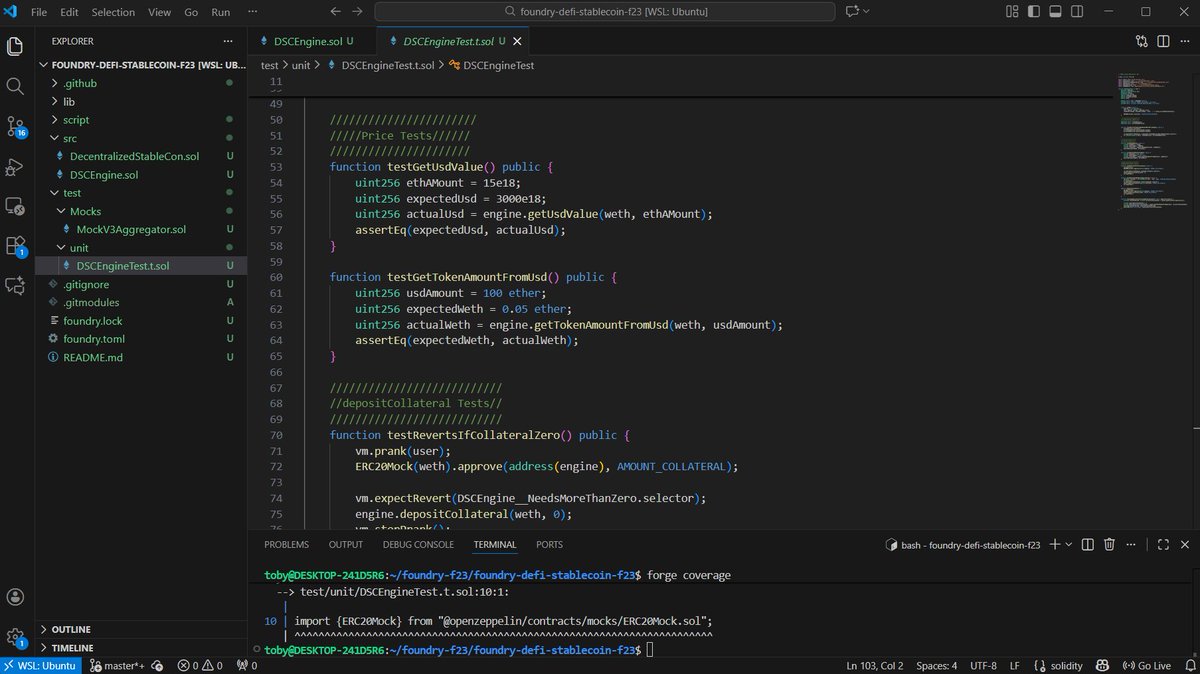Open the Extensions view in the activity bar
The image size is (1200, 674).
pyautogui.click(x=15, y=246)
